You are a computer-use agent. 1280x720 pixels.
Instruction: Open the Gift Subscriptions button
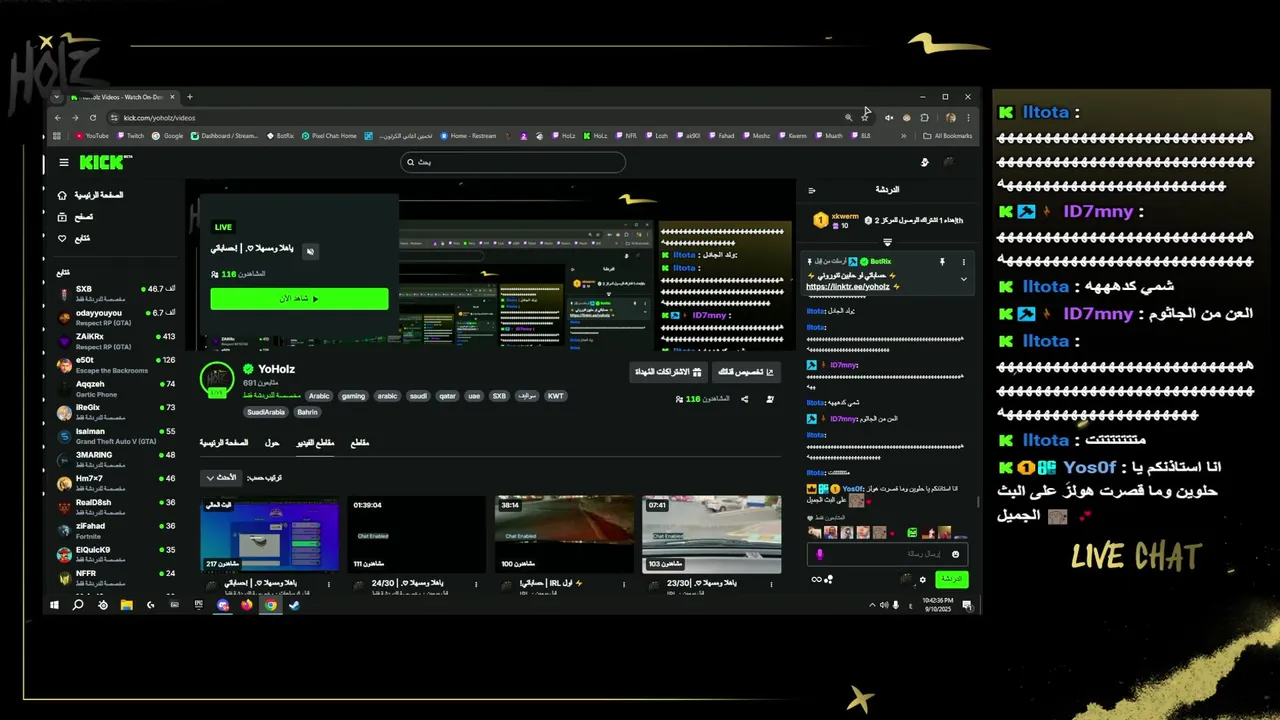[x=668, y=372]
